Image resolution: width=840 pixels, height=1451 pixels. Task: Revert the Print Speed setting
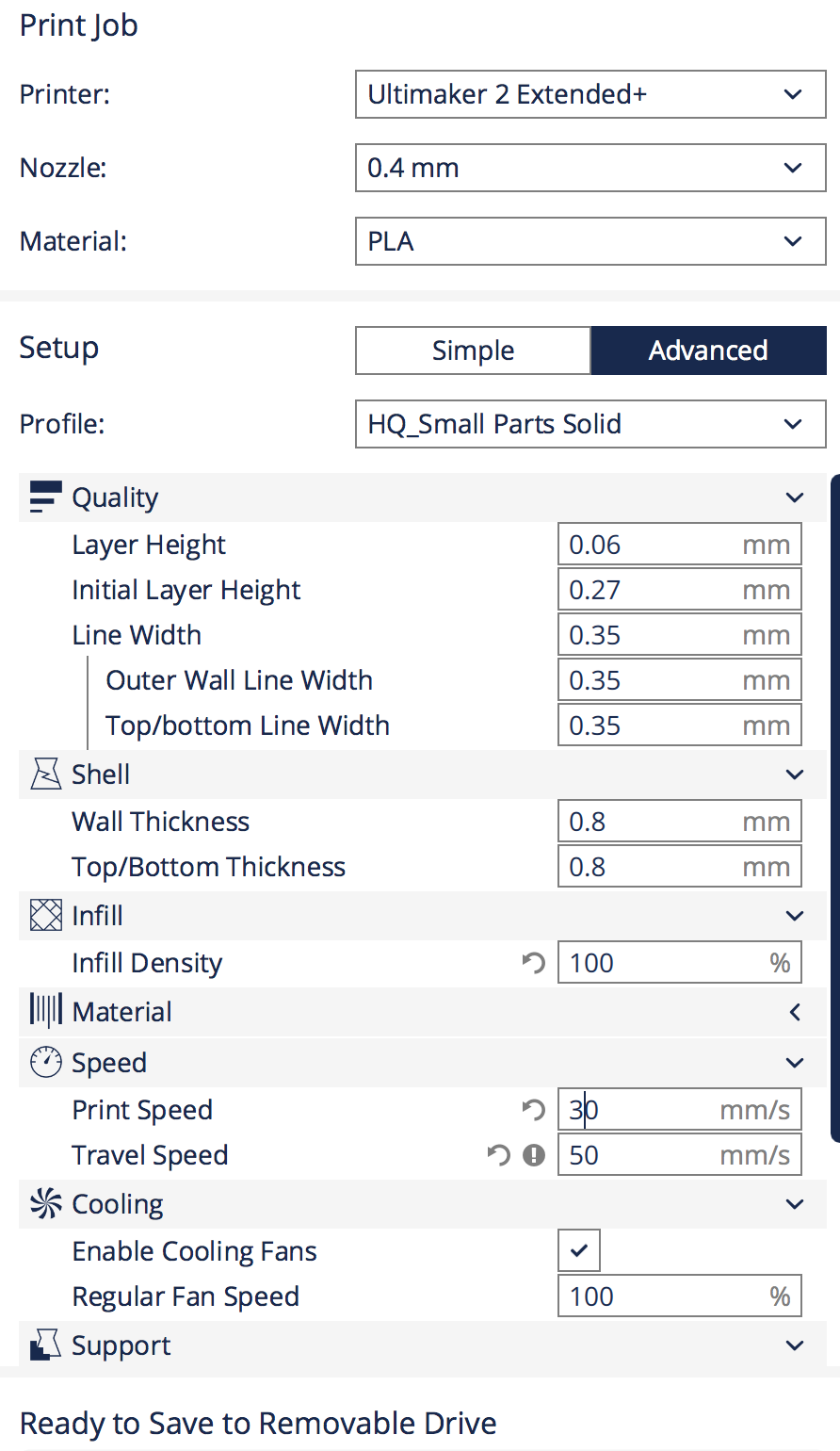[534, 1110]
